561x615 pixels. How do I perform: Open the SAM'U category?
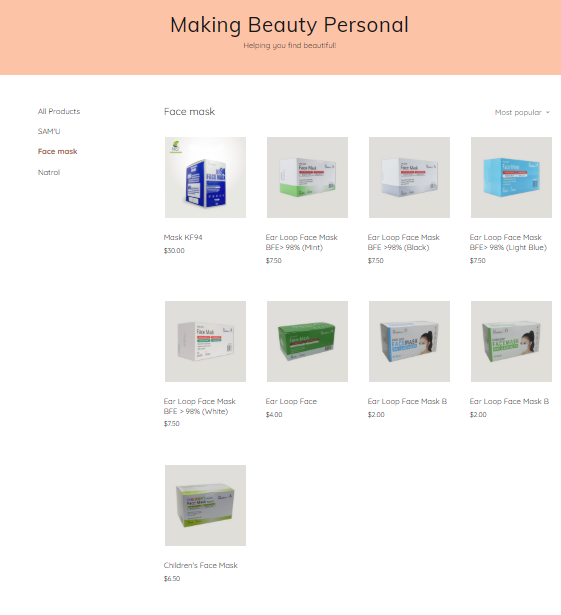[x=49, y=131]
